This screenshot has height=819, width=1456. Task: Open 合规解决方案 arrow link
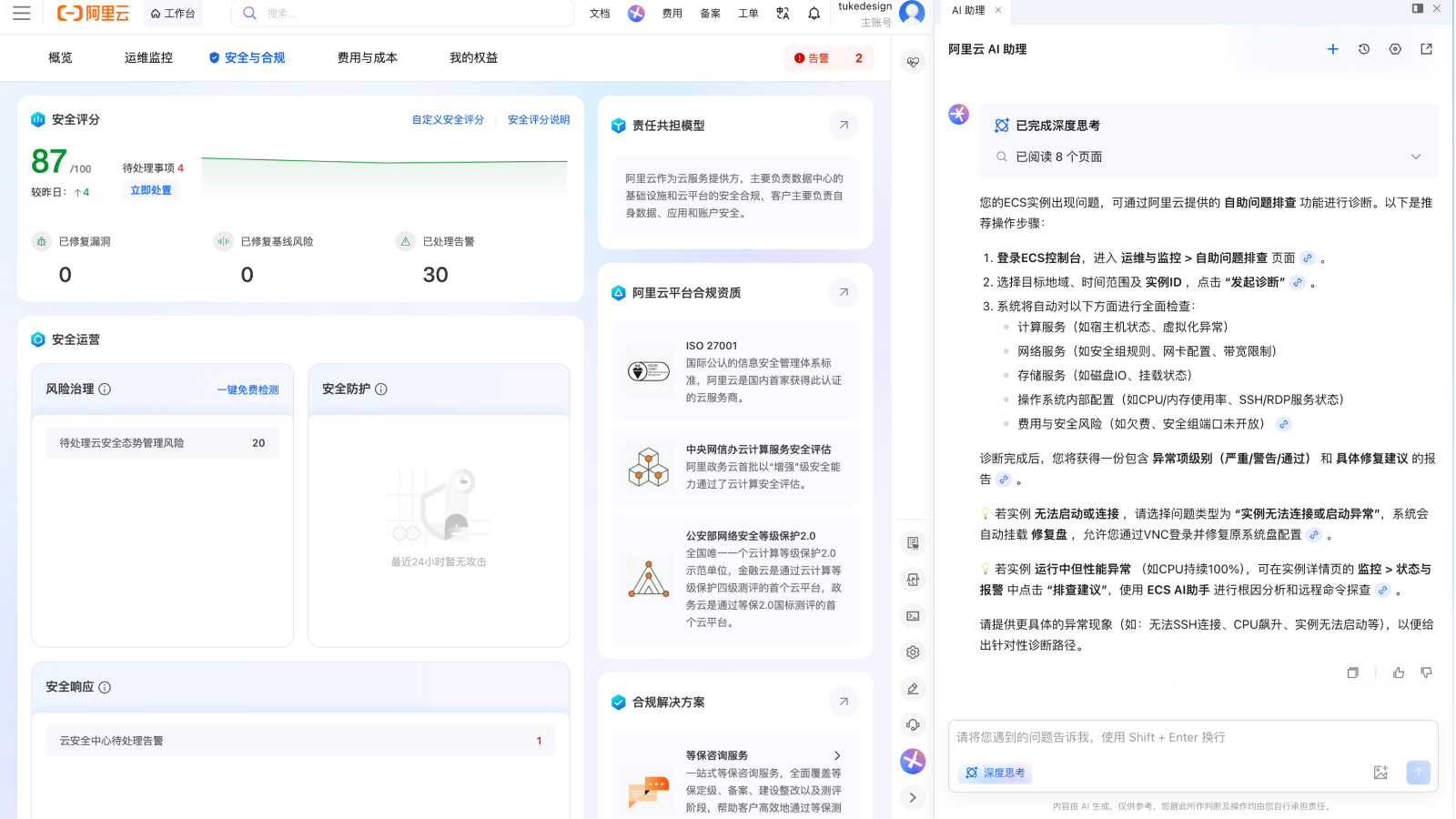(844, 702)
